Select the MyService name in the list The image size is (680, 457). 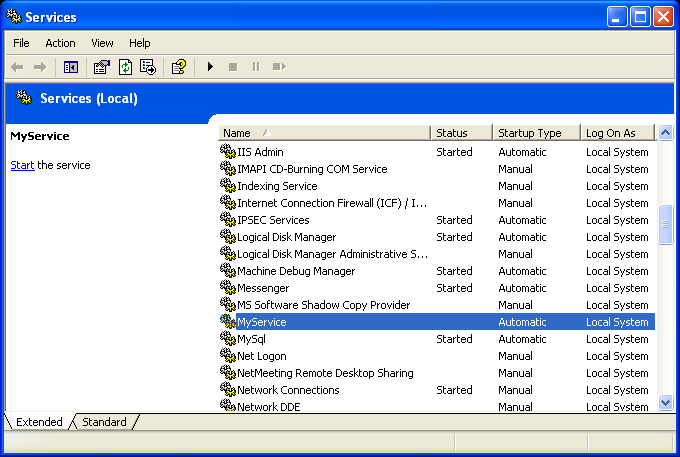click(262, 322)
